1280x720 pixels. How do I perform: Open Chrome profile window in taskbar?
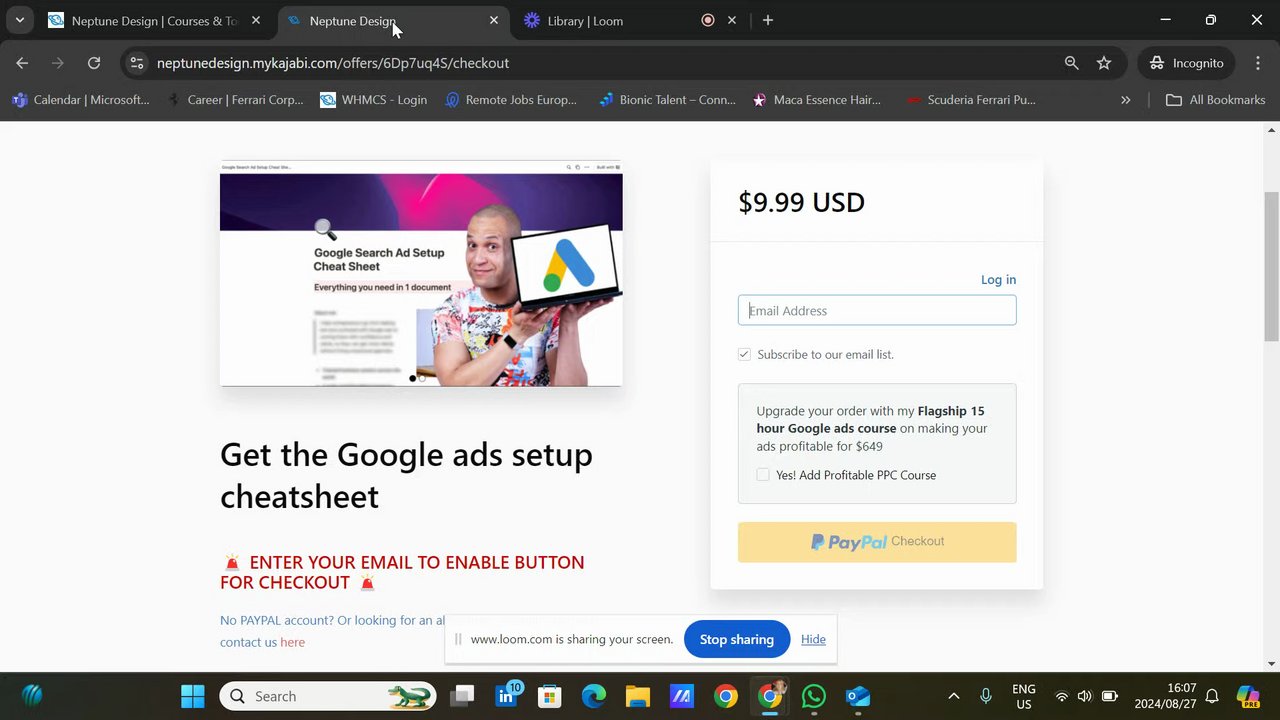click(770, 696)
